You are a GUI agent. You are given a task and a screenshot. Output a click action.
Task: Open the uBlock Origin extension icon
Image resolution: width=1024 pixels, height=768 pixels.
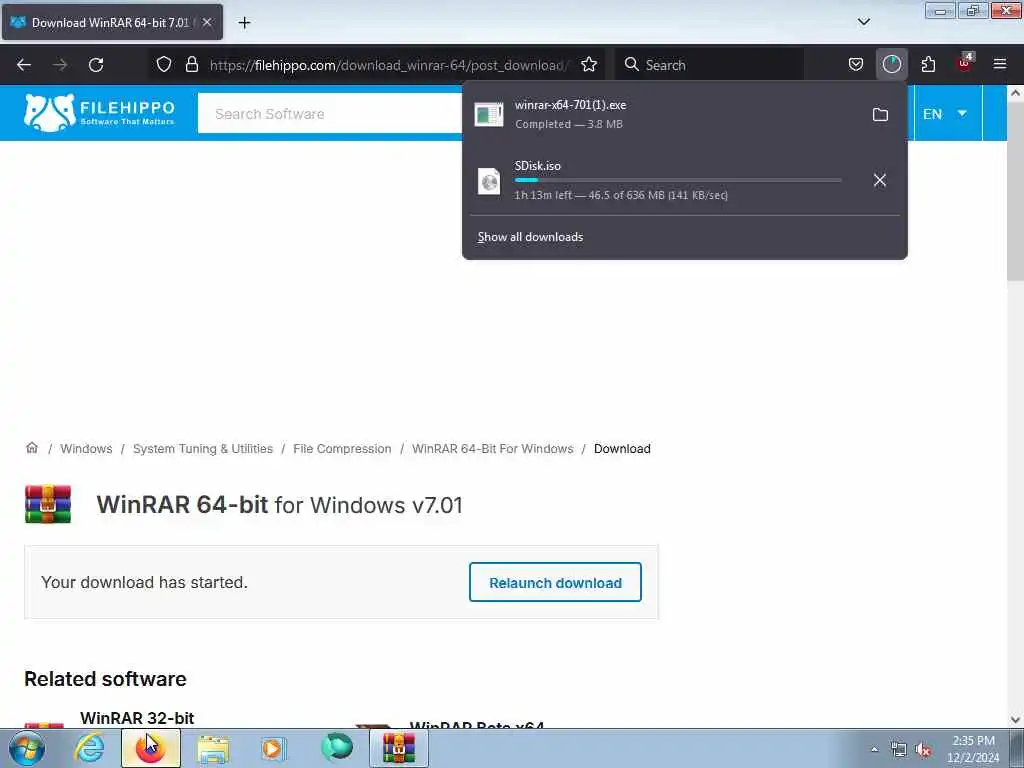965,63
